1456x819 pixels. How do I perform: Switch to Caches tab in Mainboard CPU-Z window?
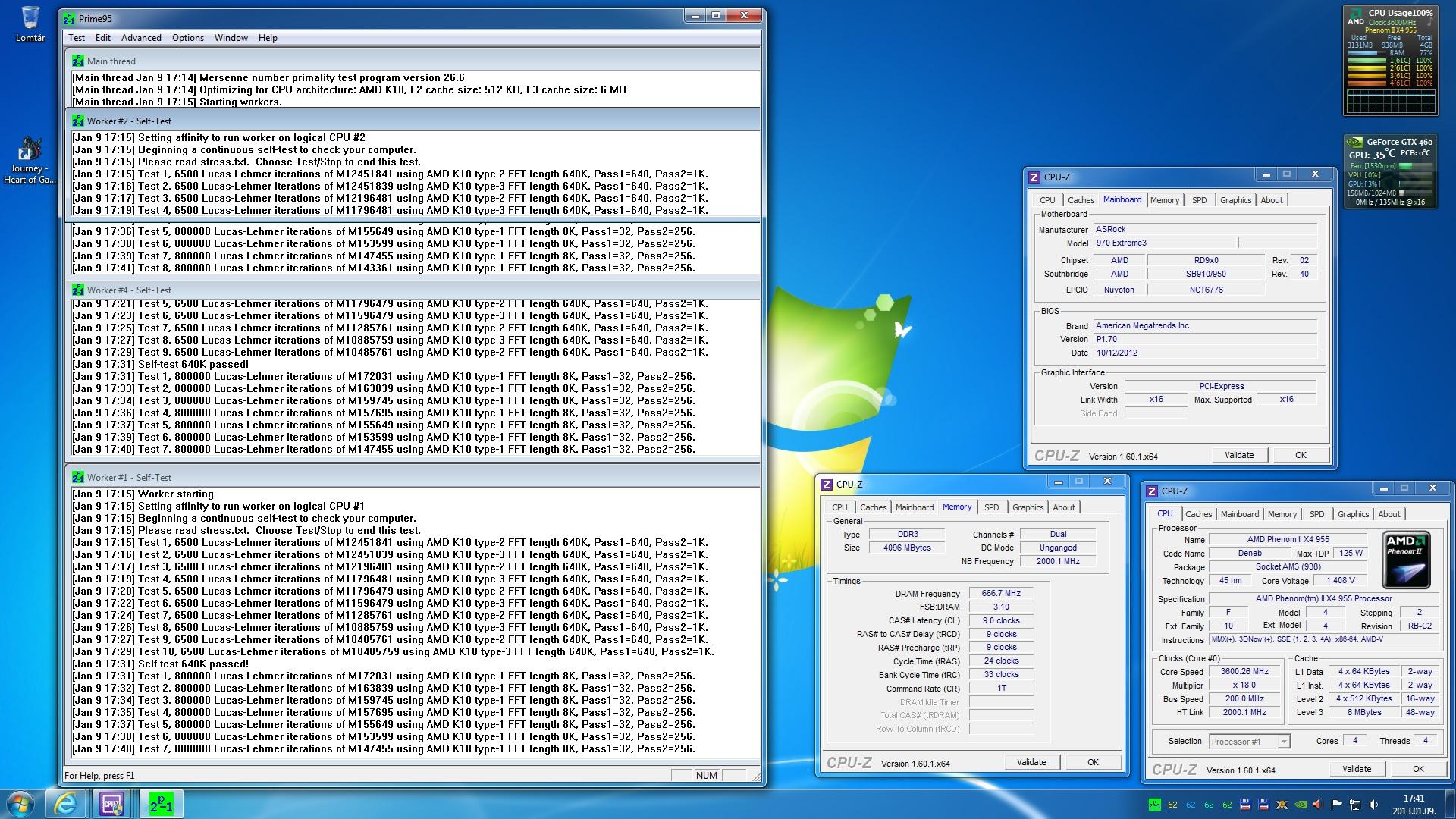1081,200
